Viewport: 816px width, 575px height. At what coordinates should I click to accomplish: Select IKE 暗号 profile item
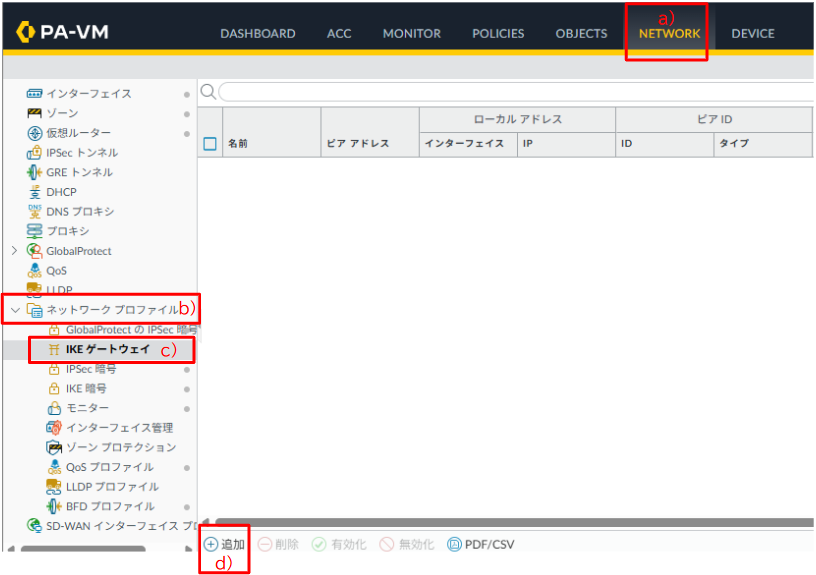tap(86, 389)
